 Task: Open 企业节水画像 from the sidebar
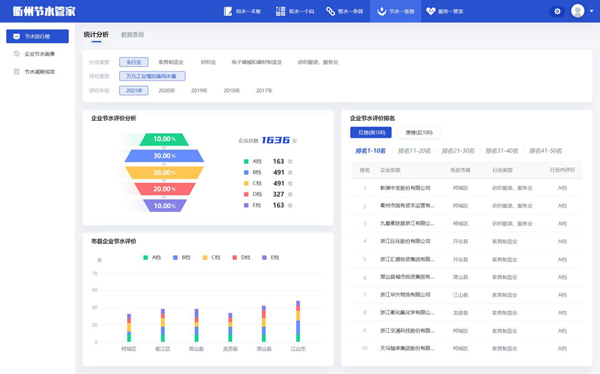tap(38, 54)
